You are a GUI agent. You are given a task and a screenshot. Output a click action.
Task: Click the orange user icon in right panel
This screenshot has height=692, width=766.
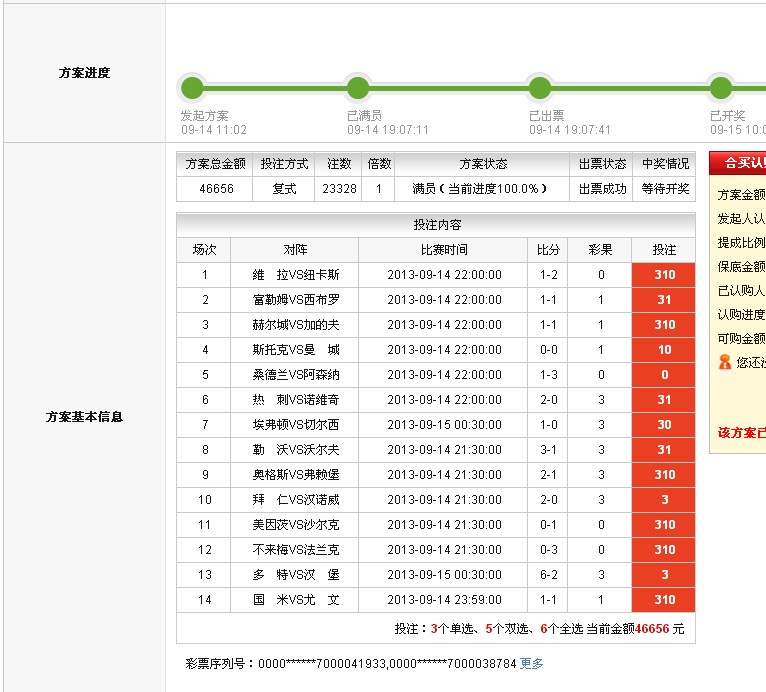pyautogui.click(x=724, y=362)
